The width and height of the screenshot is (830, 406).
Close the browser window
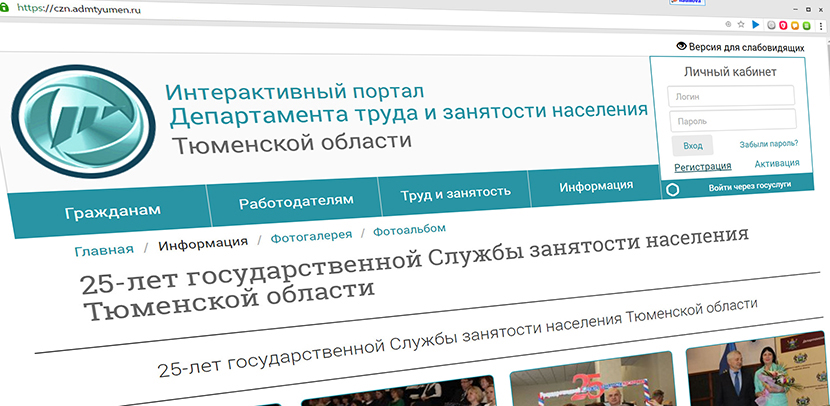click(x=822, y=10)
